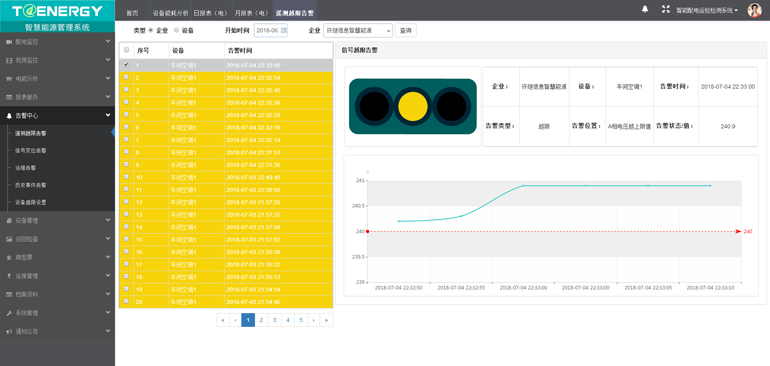Open the user avatar menu

[754, 10]
